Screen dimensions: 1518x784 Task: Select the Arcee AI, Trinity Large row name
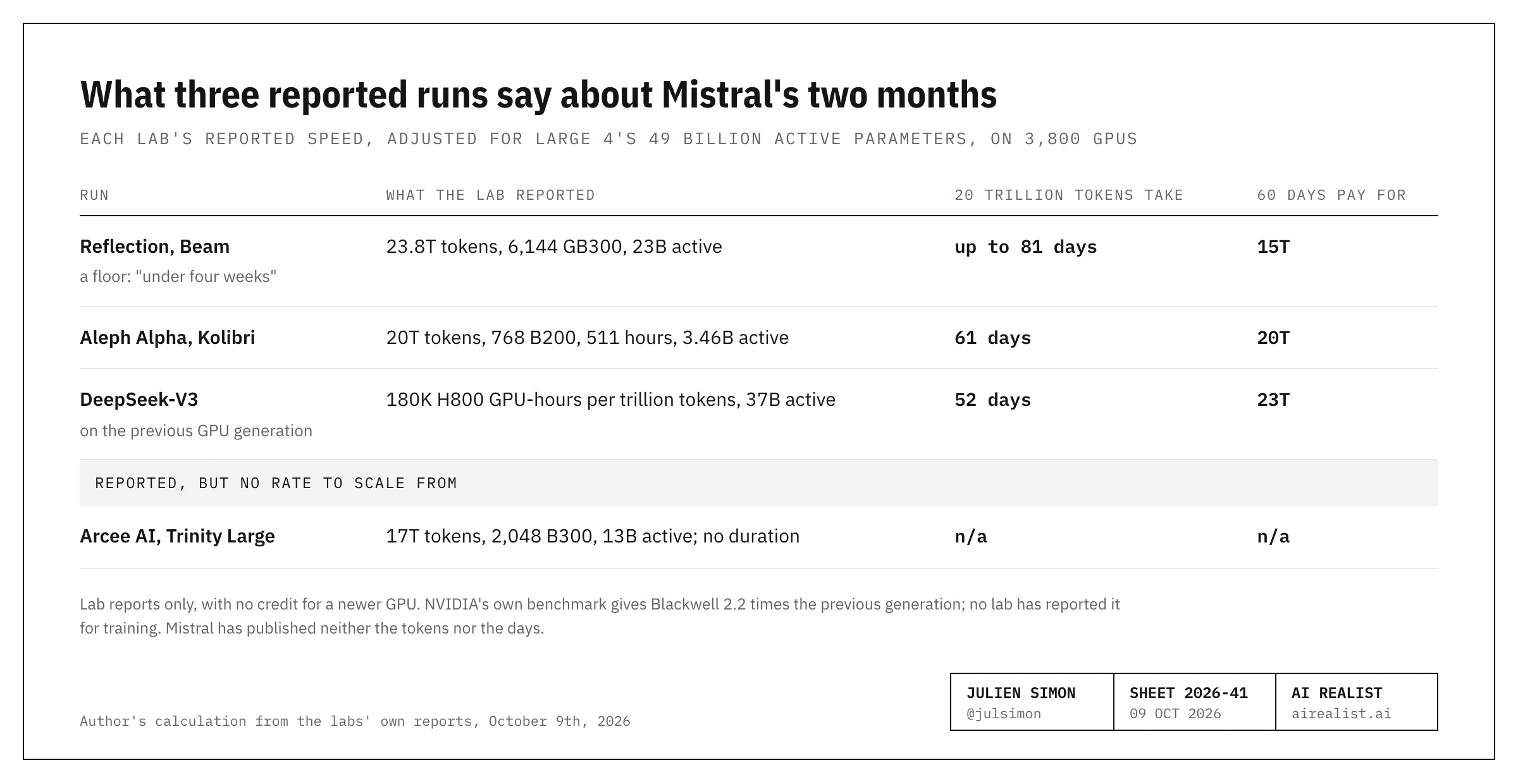177,536
